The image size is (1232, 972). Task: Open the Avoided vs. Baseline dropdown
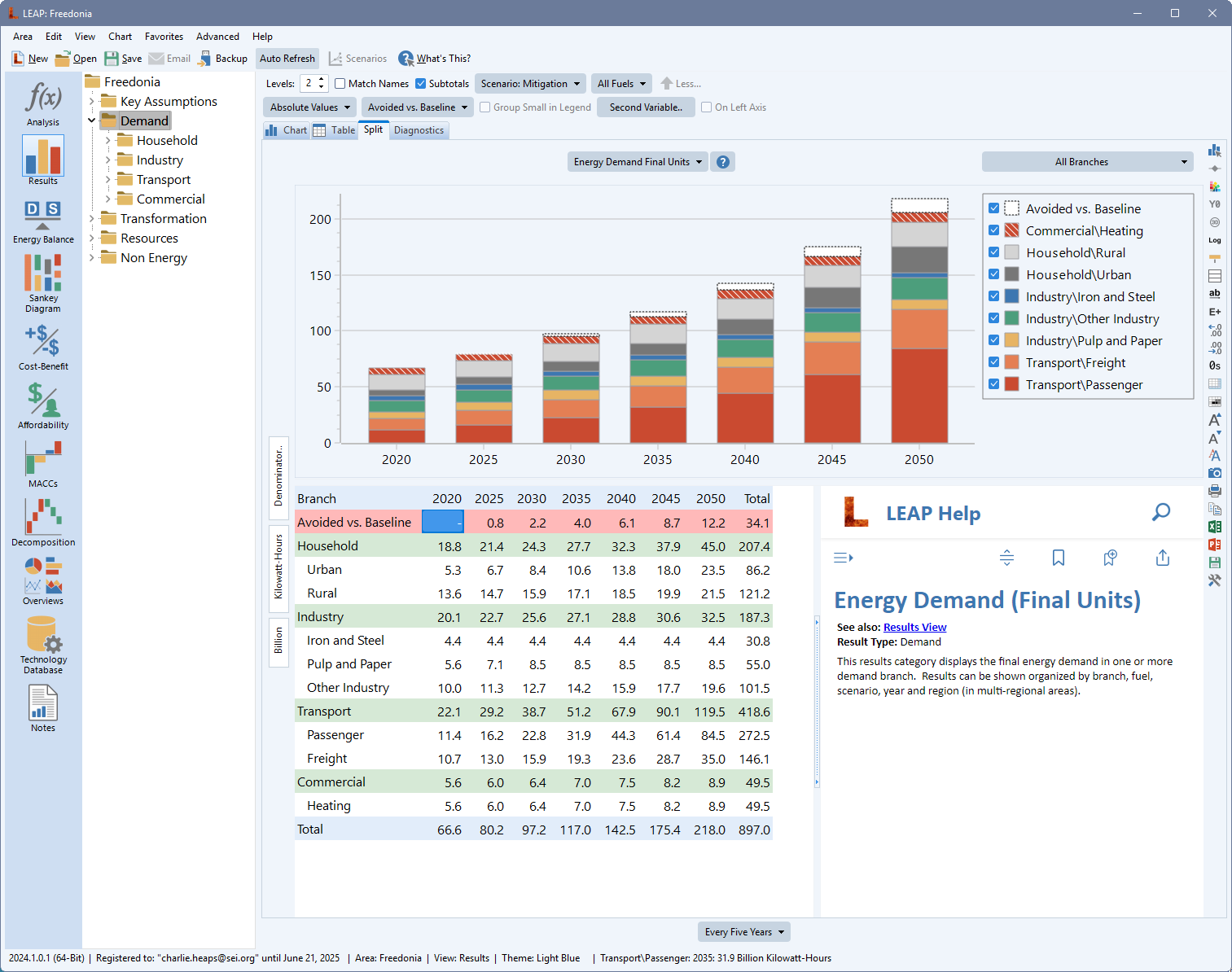[x=417, y=107]
